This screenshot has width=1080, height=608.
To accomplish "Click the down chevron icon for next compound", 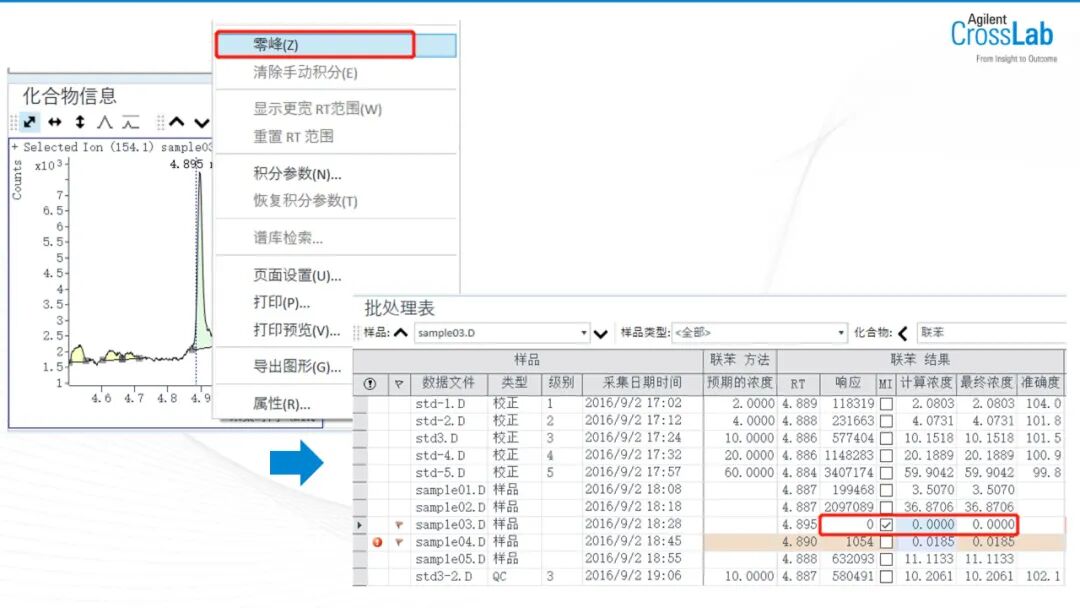I will (202, 122).
